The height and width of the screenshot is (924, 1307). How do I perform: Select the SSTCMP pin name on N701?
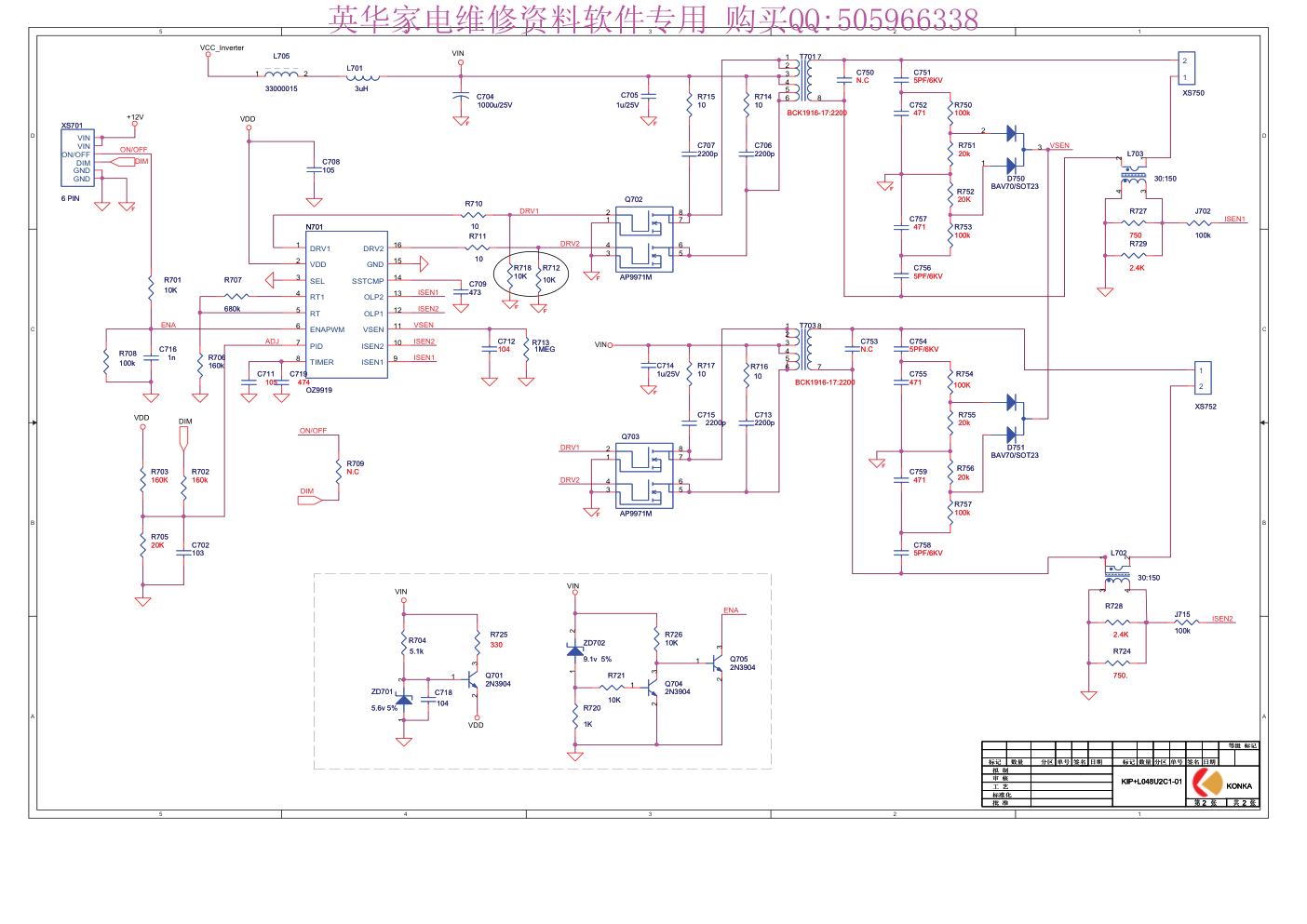(368, 281)
